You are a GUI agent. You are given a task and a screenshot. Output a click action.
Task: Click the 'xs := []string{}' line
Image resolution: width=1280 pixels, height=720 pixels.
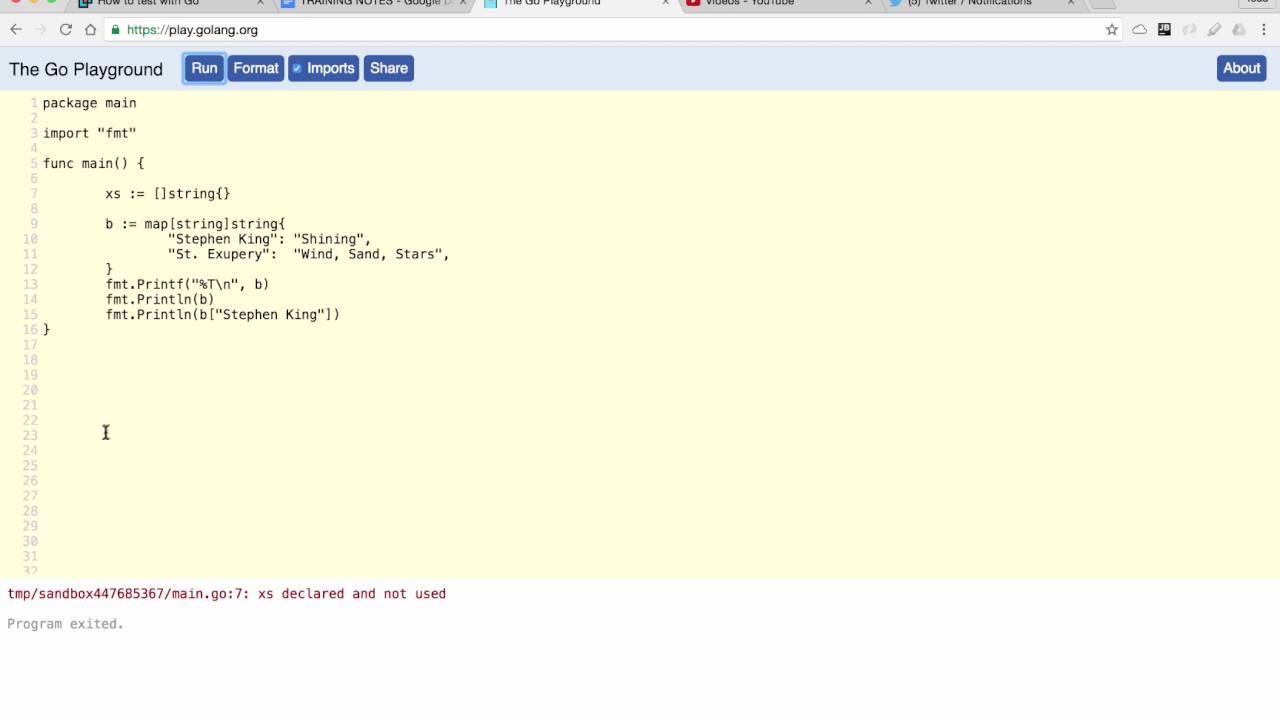168,194
